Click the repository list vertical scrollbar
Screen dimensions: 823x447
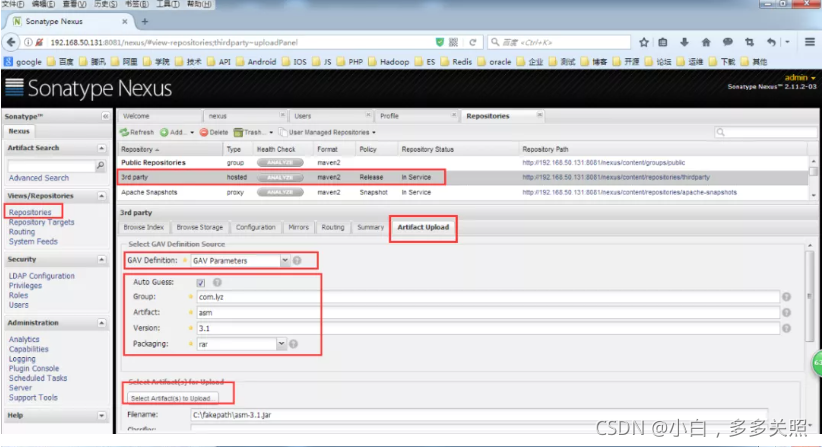(x=813, y=178)
